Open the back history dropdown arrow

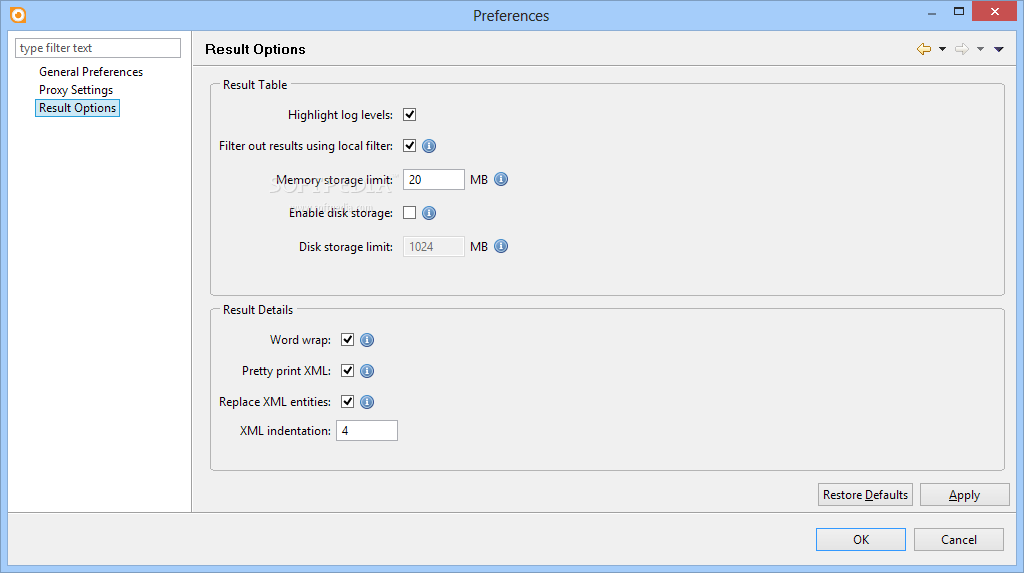[942, 49]
